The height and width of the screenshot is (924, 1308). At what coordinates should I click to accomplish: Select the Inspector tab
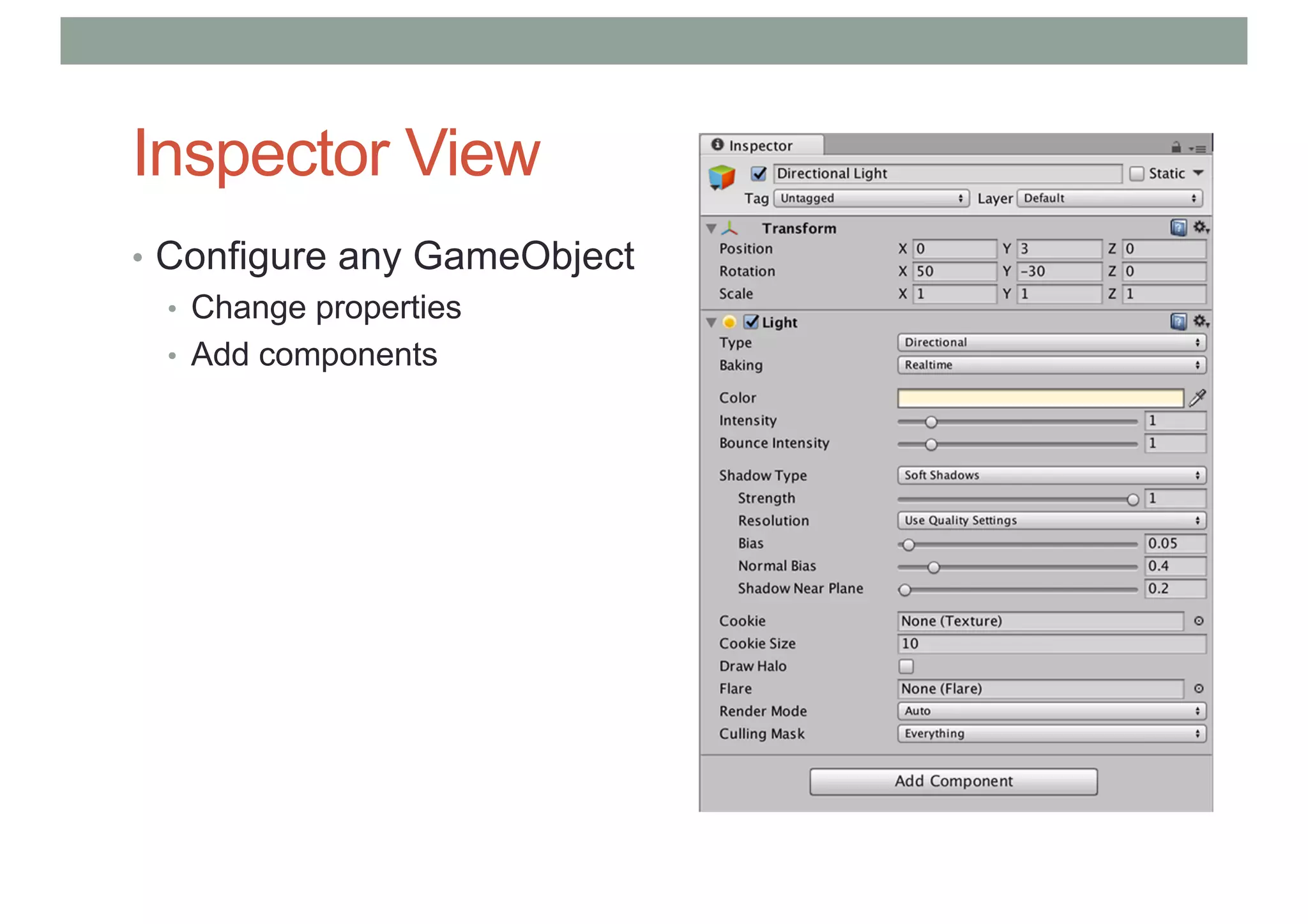click(x=761, y=145)
